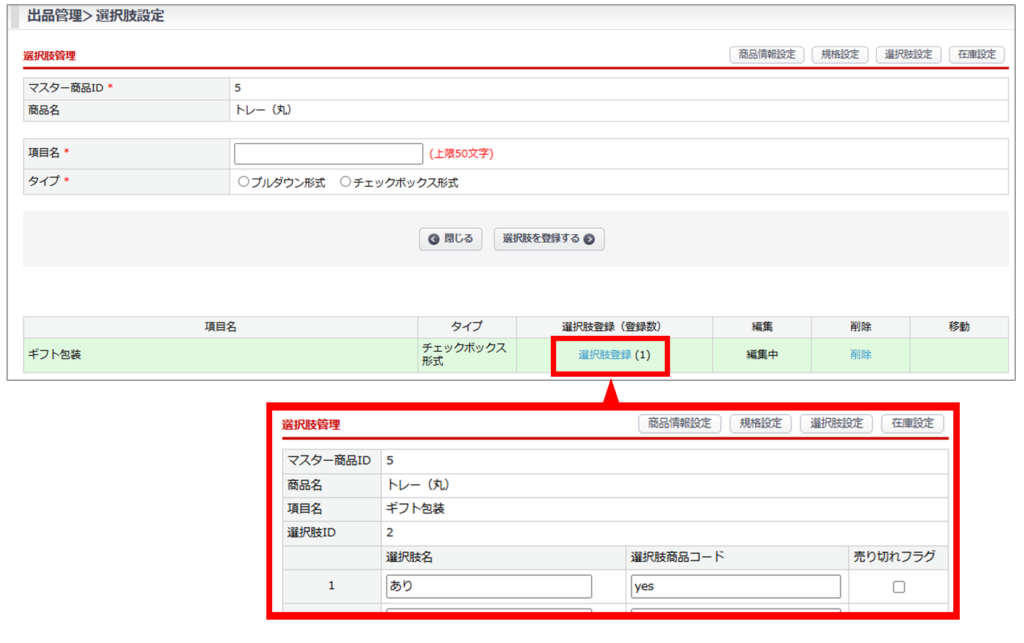Viewport: 1024px width, 643px height.
Task: Click the 閉じる button with left-arrow icon
Action: pos(451,239)
